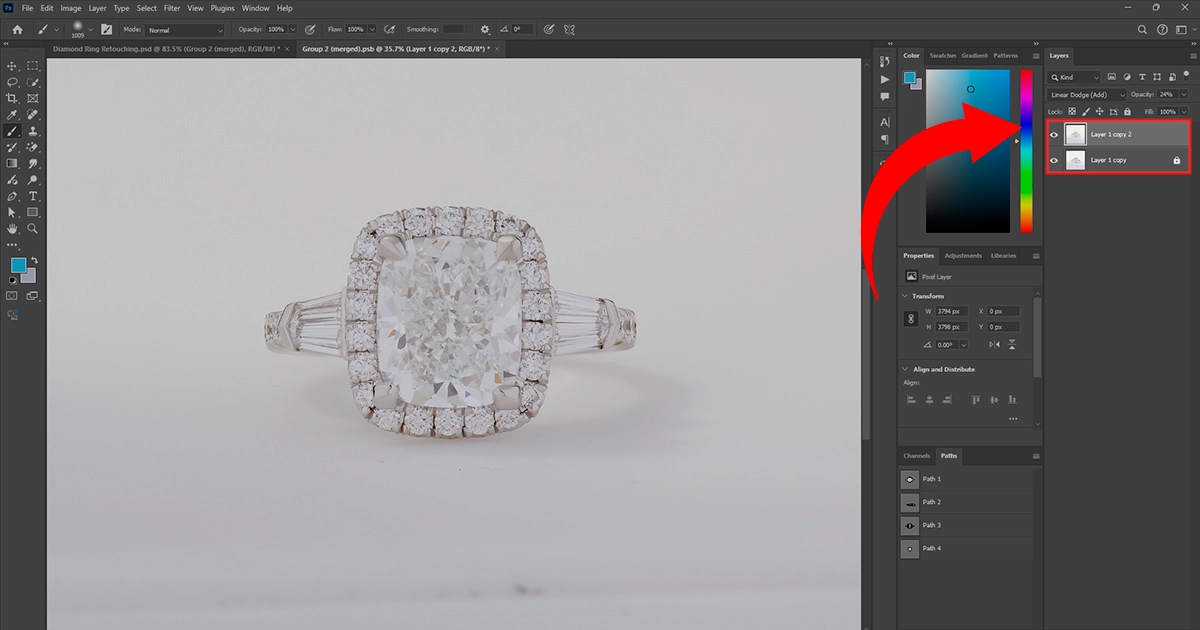Collapse the Transform section in Properties

click(905, 296)
